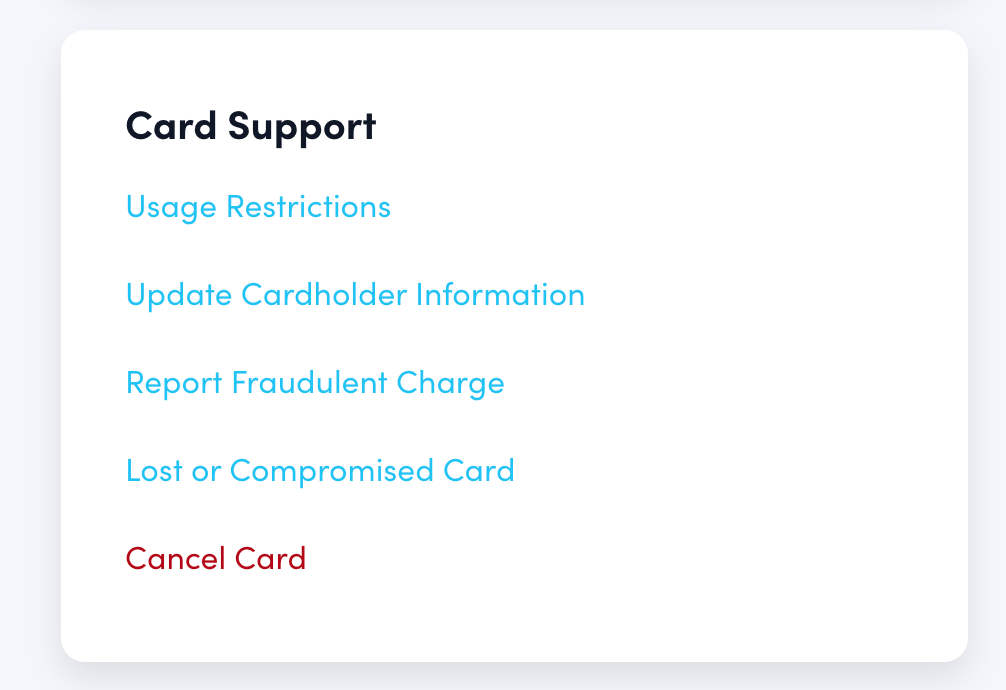
Task: Select the link above Lost or Compromised Card
Action: point(315,383)
